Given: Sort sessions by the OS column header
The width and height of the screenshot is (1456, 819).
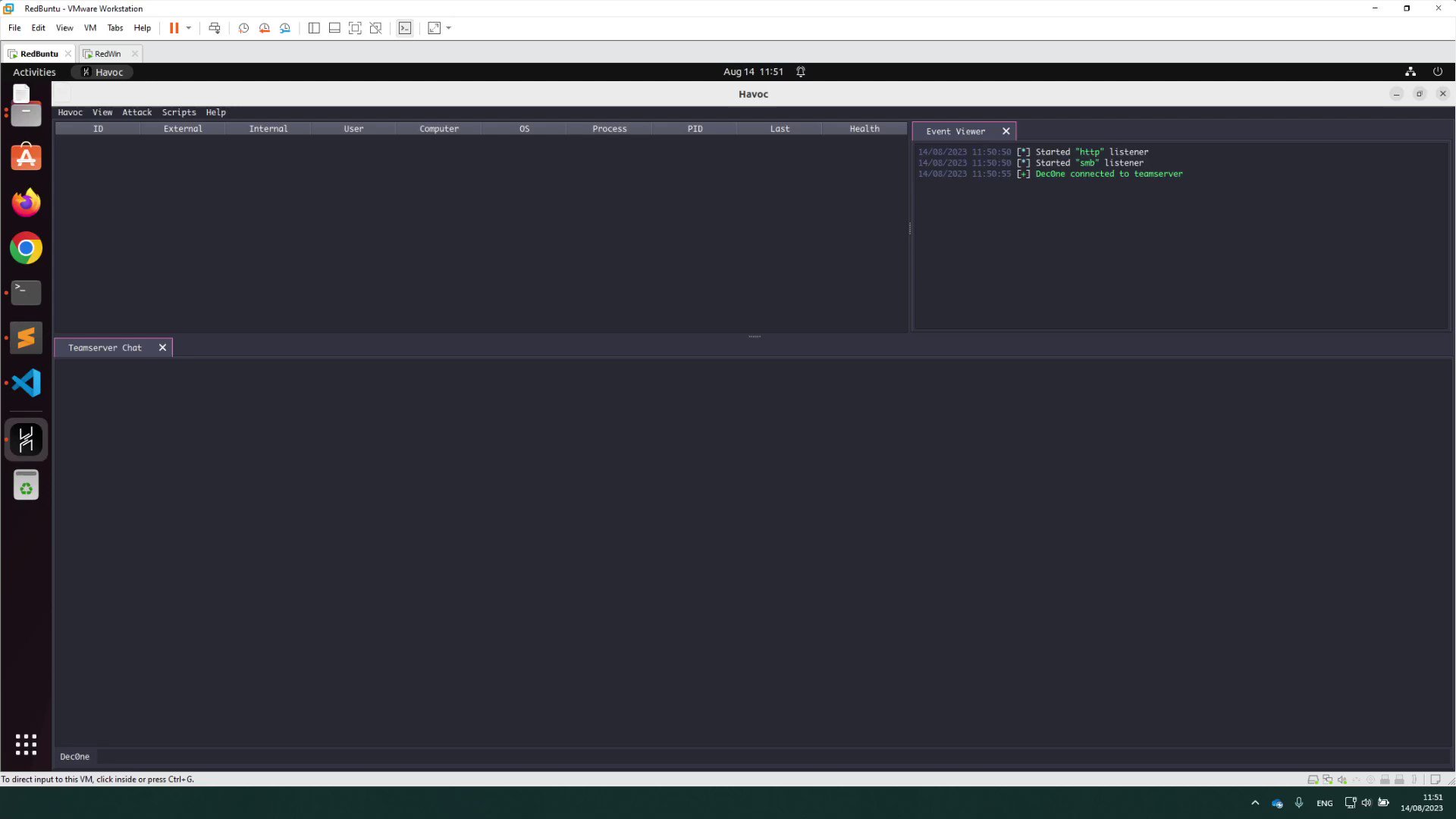Looking at the screenshot, I should point(524,129).
